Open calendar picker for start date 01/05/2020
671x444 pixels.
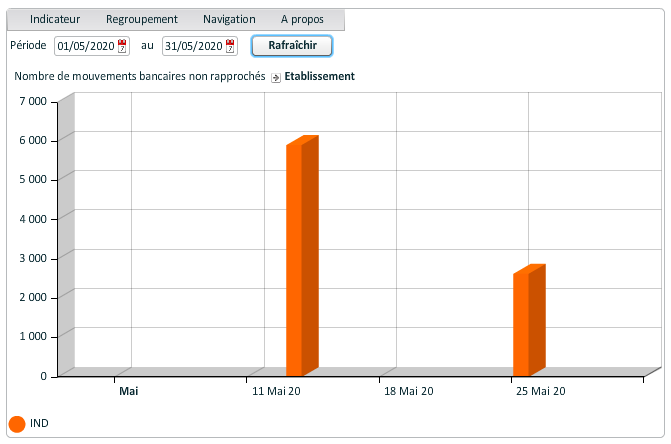tap(122, 46)
